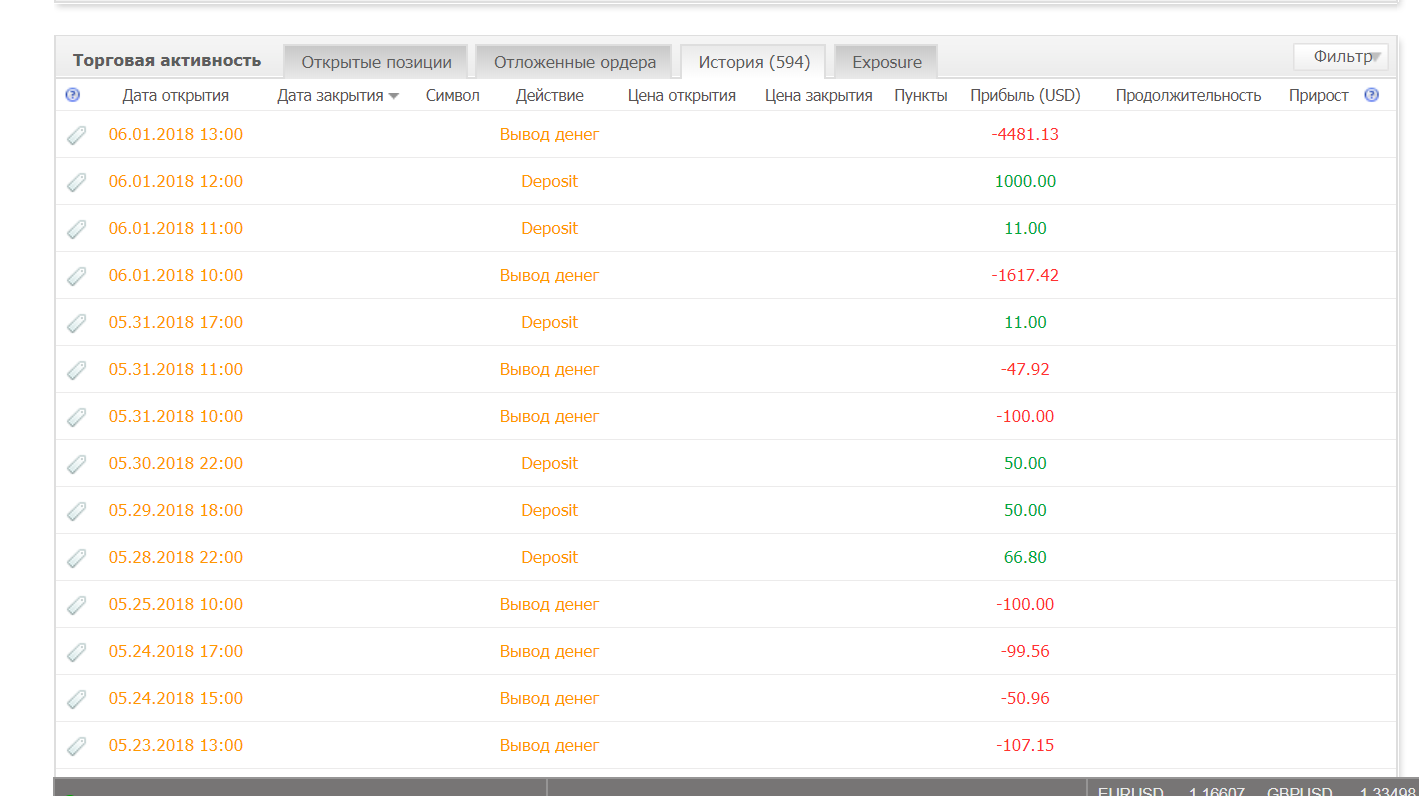Viewport: 1419px width, 796px height.
Task: Click tag icon for 06.01.2018 11:00 row
Action: (76, 229)
